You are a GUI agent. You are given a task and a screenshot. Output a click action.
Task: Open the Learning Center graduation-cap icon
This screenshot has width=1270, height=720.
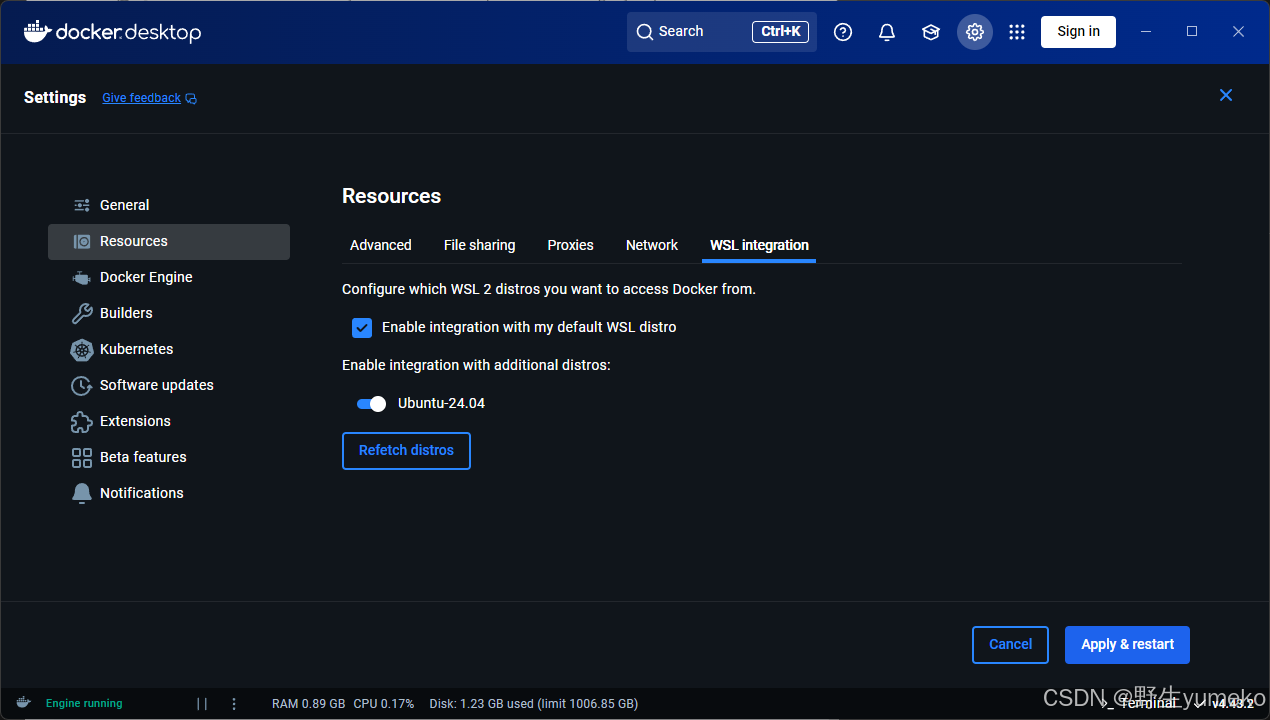931,32
